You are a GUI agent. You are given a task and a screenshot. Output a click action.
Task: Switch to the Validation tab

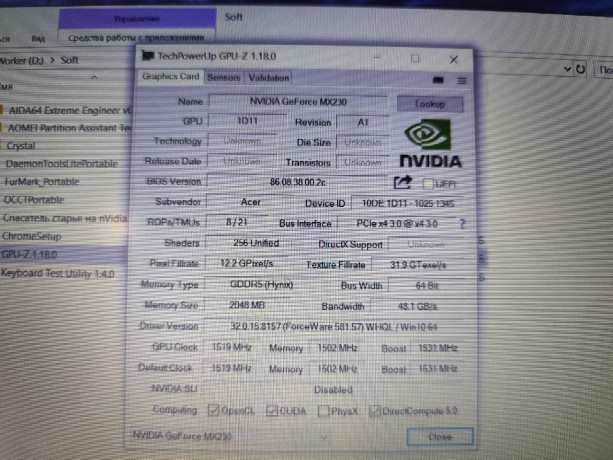pyautogui.click(x=269, y=78)
